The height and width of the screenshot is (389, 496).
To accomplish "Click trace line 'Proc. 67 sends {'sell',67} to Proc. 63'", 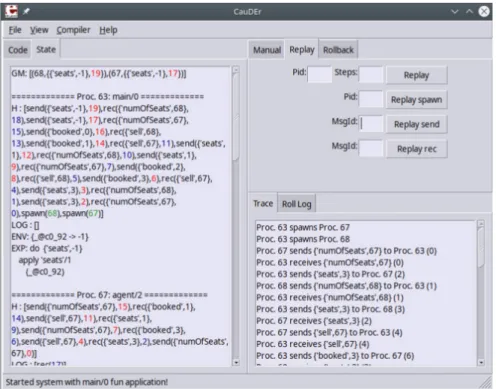I will click(x=329, y=332).
